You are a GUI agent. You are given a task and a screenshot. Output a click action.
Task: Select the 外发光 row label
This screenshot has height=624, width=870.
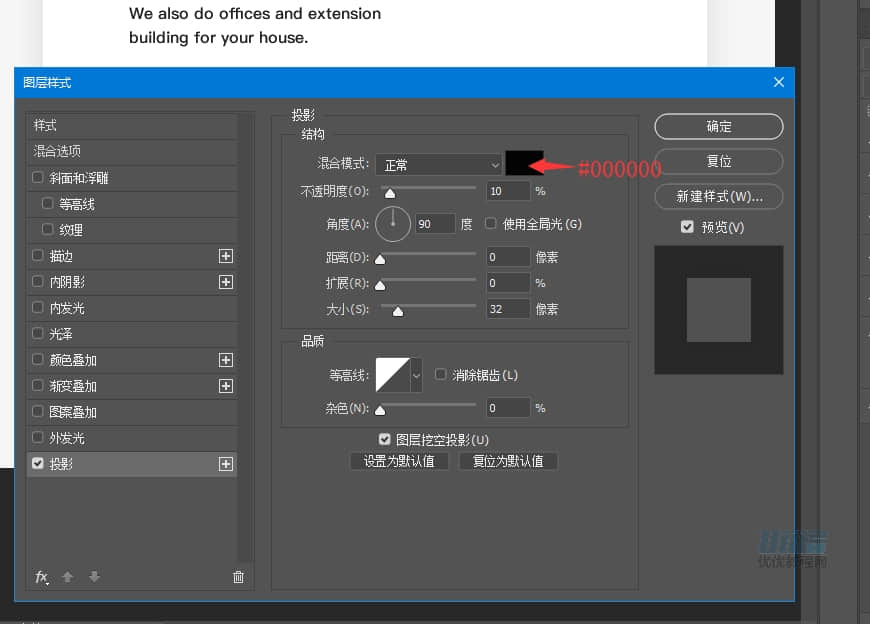click(67, 439)
